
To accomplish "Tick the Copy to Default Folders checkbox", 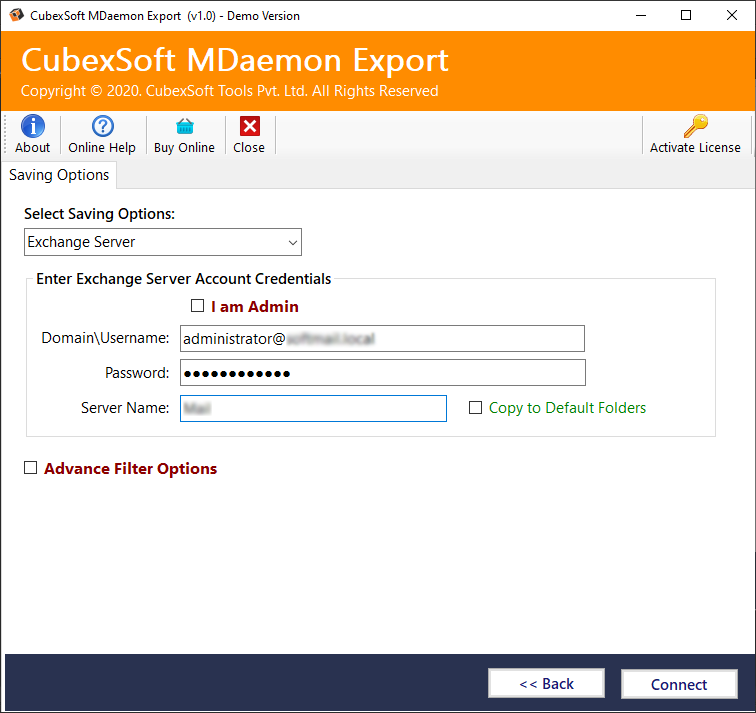I will pyautogui.click(x=476, y=408).
